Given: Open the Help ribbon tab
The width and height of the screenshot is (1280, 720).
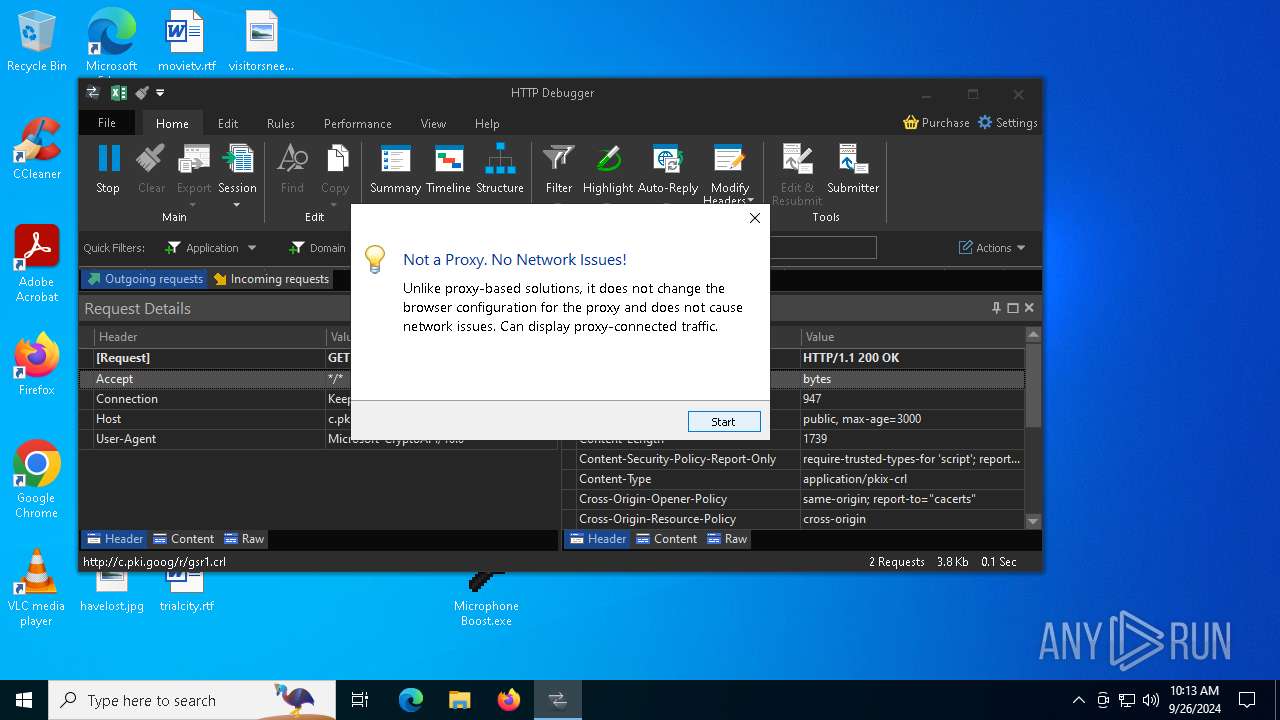Looking at the screenshot, I should coord(487,124).
